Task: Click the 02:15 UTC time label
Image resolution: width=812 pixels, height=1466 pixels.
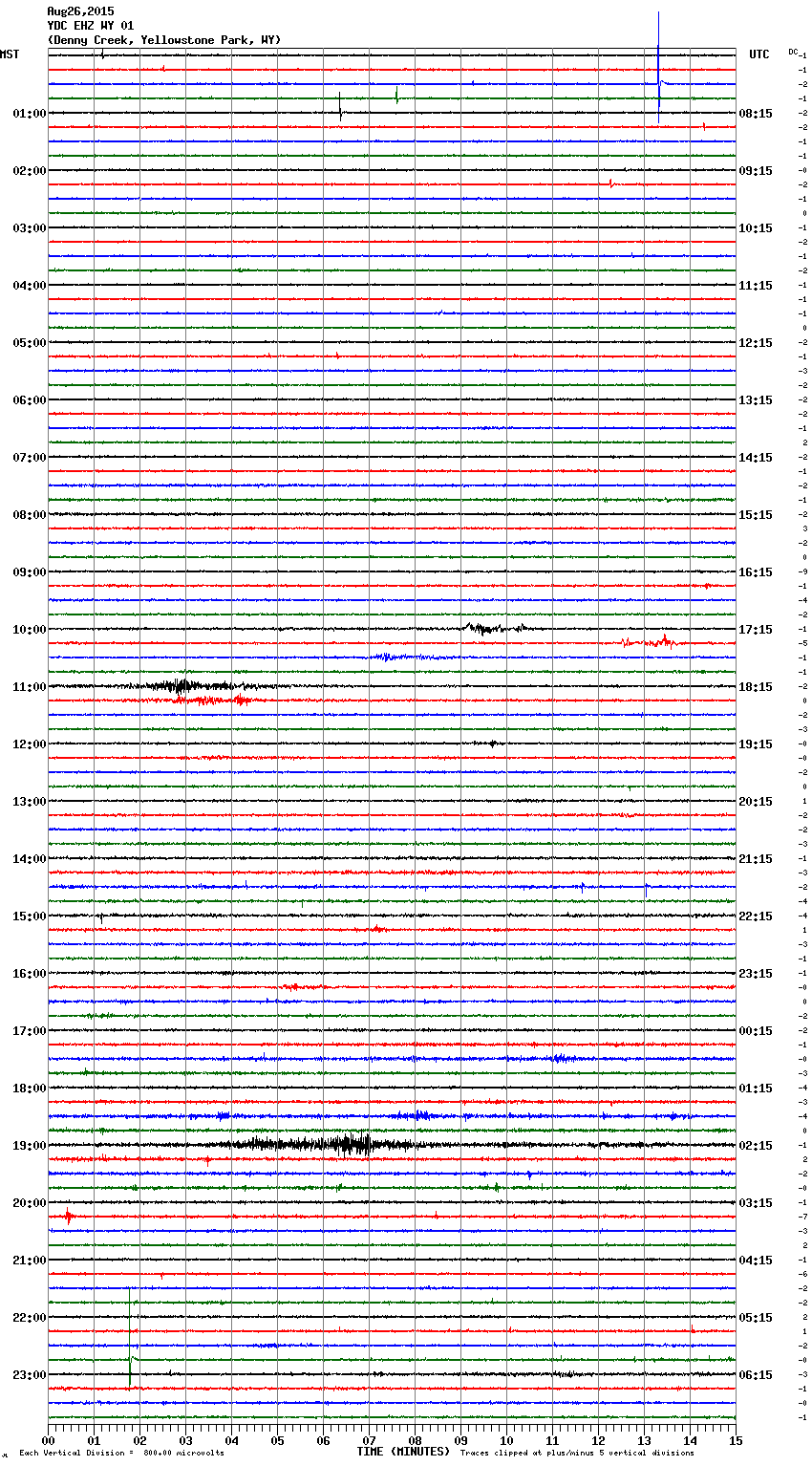Action: click(756, 1146)
